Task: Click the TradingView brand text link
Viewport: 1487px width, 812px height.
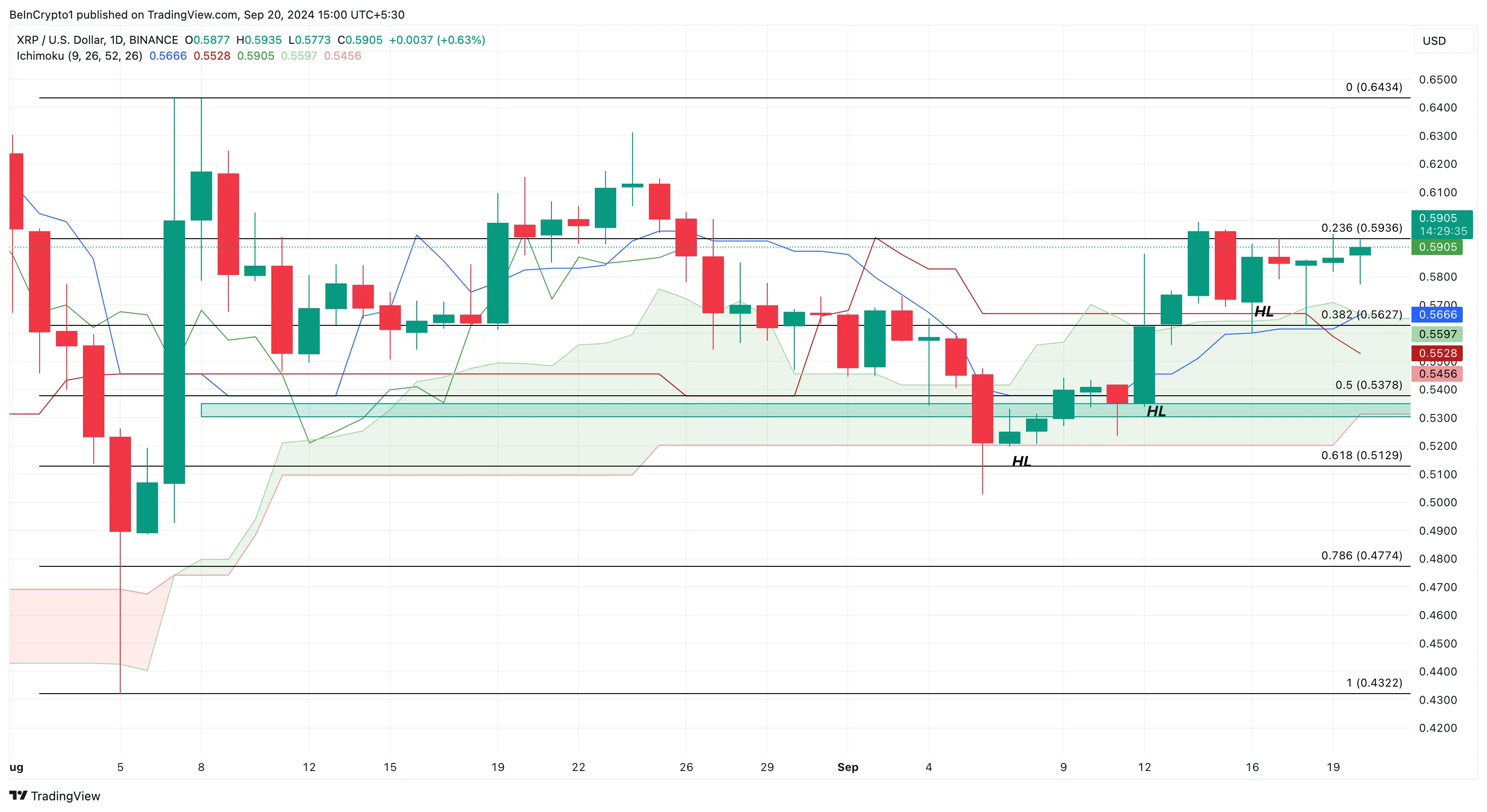Action: point(65,796)
